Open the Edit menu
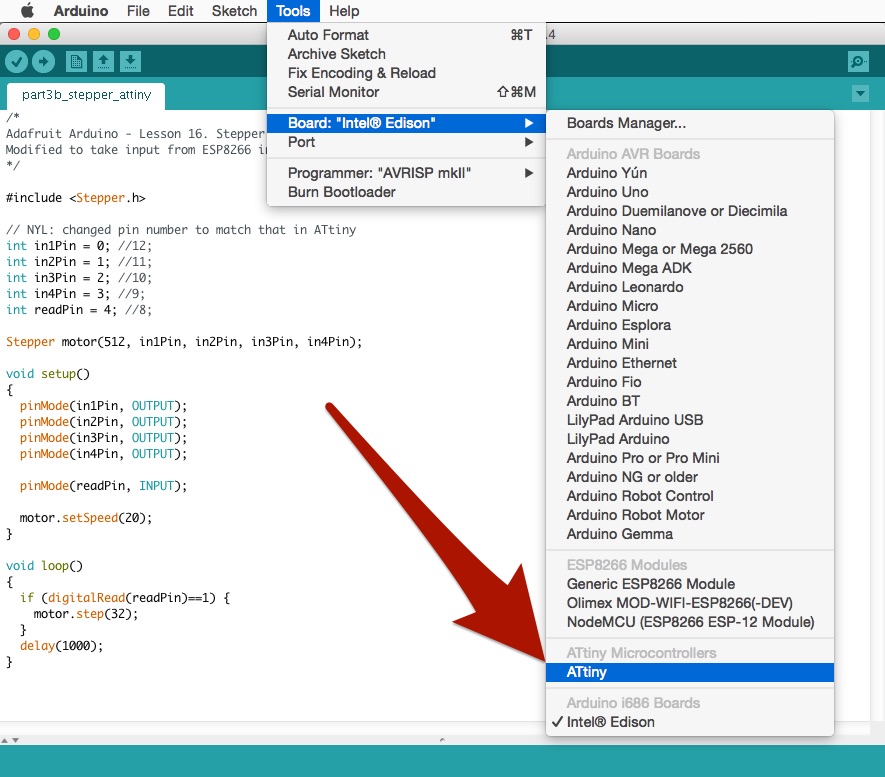885x777 pixels. [x=181, y=11]
